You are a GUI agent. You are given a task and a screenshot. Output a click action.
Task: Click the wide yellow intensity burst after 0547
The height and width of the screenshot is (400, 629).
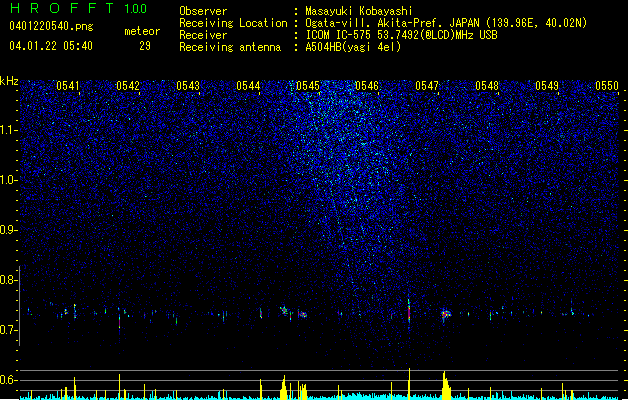click(446, 386)
